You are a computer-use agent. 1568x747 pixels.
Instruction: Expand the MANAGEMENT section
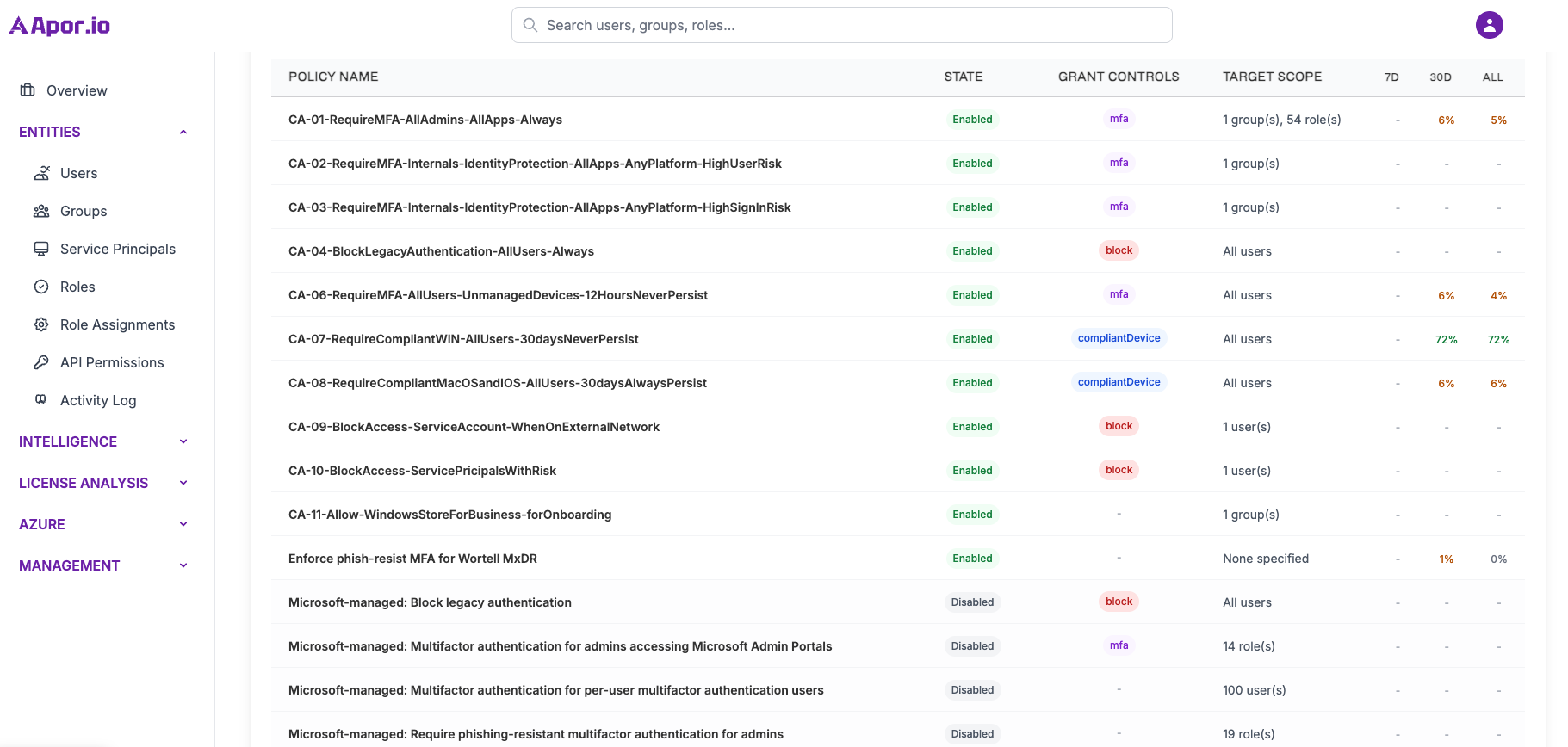(183, 565)
